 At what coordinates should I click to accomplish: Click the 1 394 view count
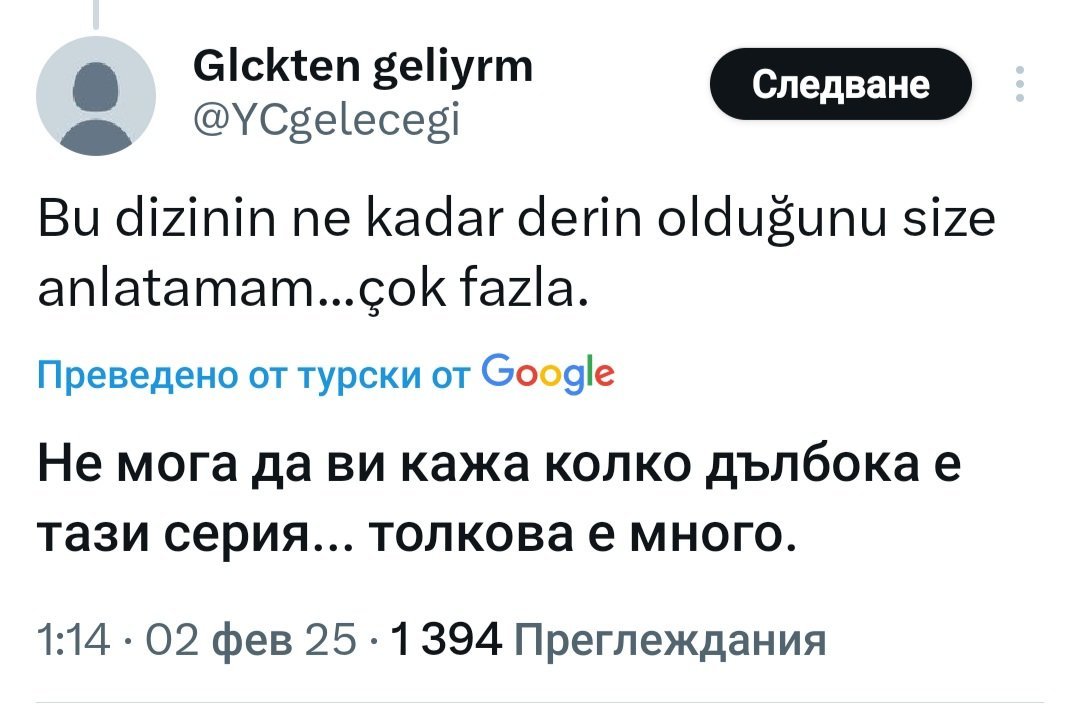(x=447, y=638)
